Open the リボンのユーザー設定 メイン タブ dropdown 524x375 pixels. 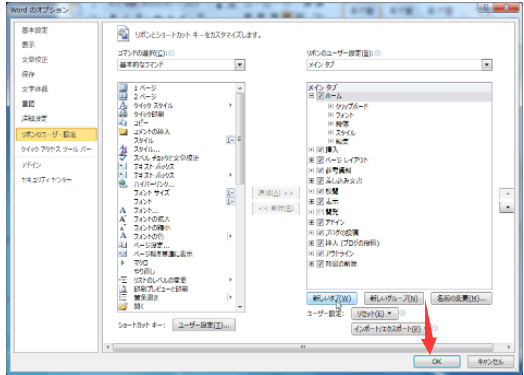point(487,65)
